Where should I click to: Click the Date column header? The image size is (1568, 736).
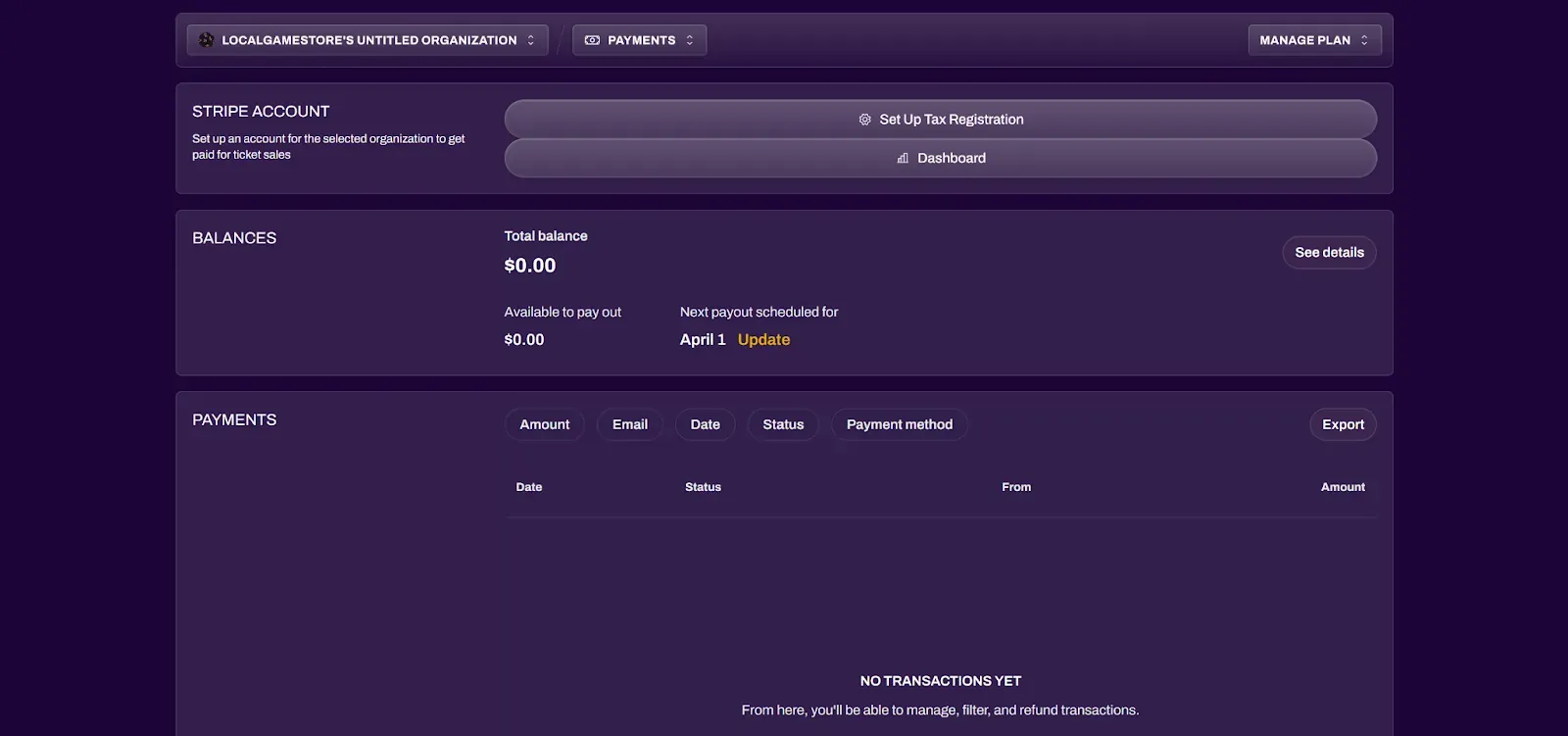click(x=529, y=487)
